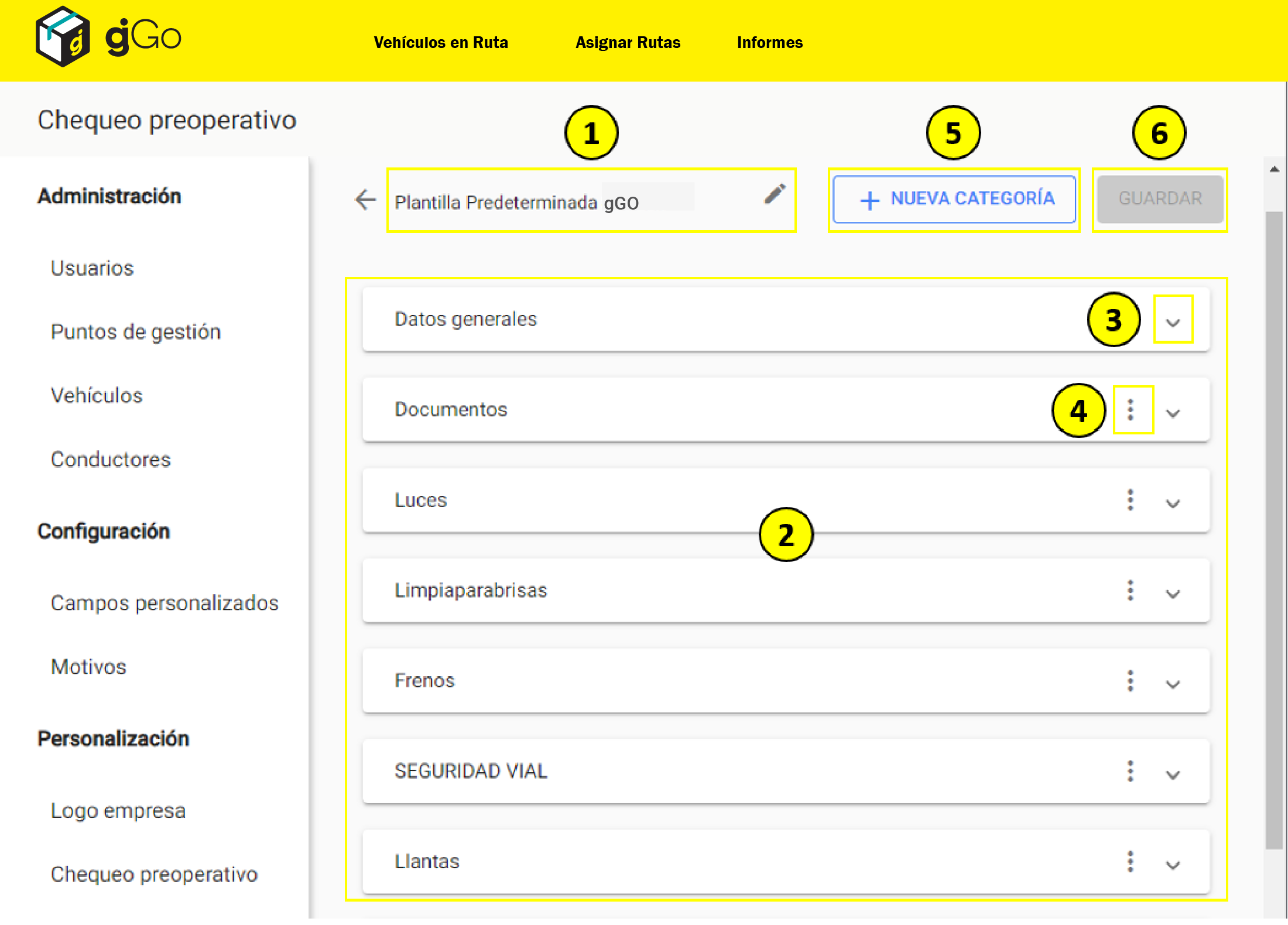
Task: Open Vehículos en Ruta menu
Action: pyautogui.click(x=440, y=42)
